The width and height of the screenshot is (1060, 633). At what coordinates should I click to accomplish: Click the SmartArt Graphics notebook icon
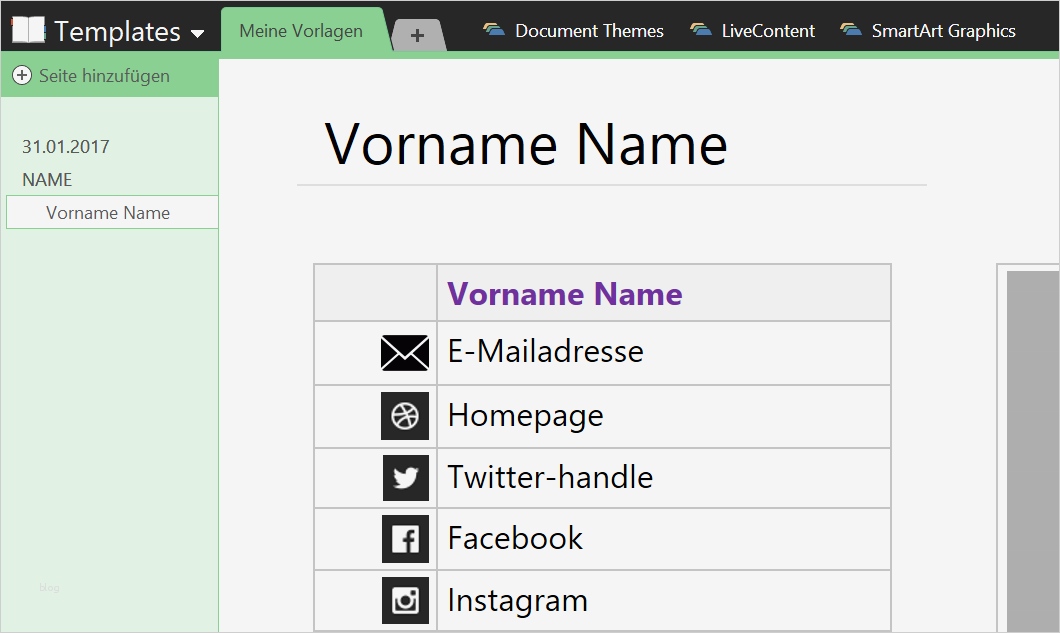[x=850, y=30]
